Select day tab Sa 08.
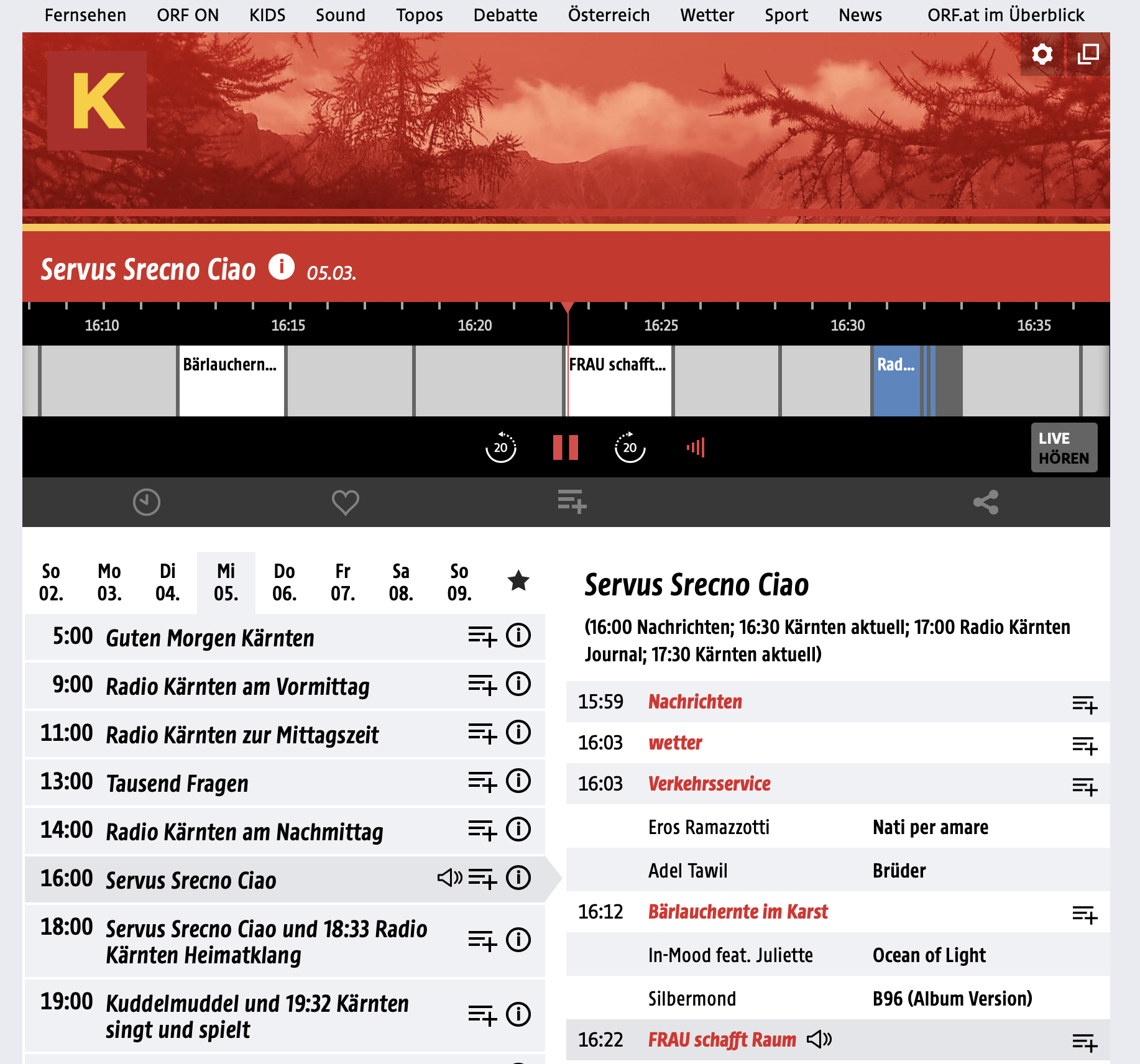Viewport: 1140px width, 1064px height. pyautogui.click(x=401, y=582)
